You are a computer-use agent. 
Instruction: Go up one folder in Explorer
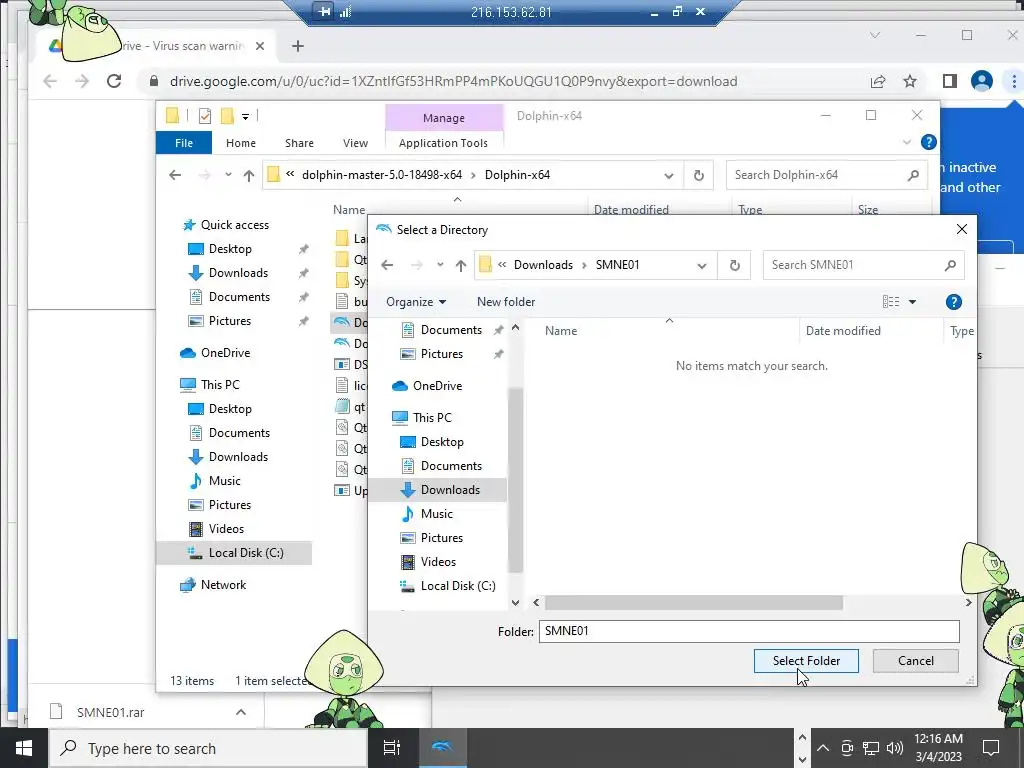click(x=249, y=175)
